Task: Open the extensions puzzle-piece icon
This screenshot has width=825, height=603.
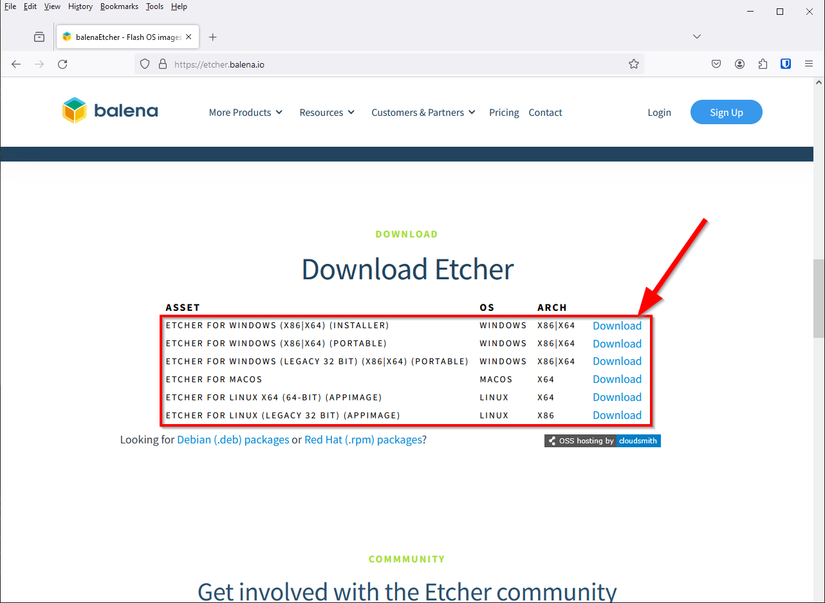Action: click(x=762, y=62)
